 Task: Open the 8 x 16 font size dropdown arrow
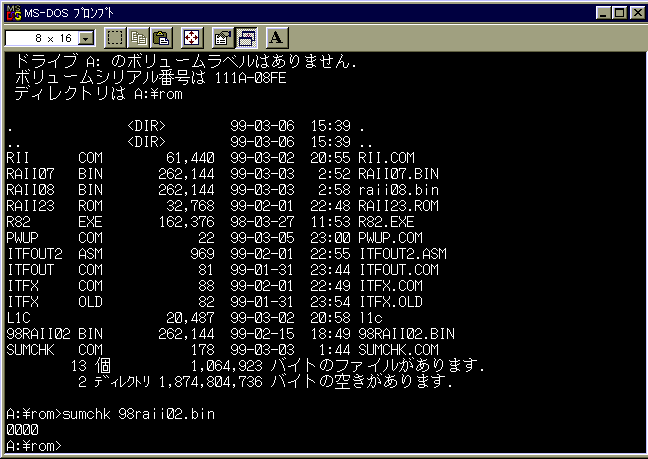86,38
